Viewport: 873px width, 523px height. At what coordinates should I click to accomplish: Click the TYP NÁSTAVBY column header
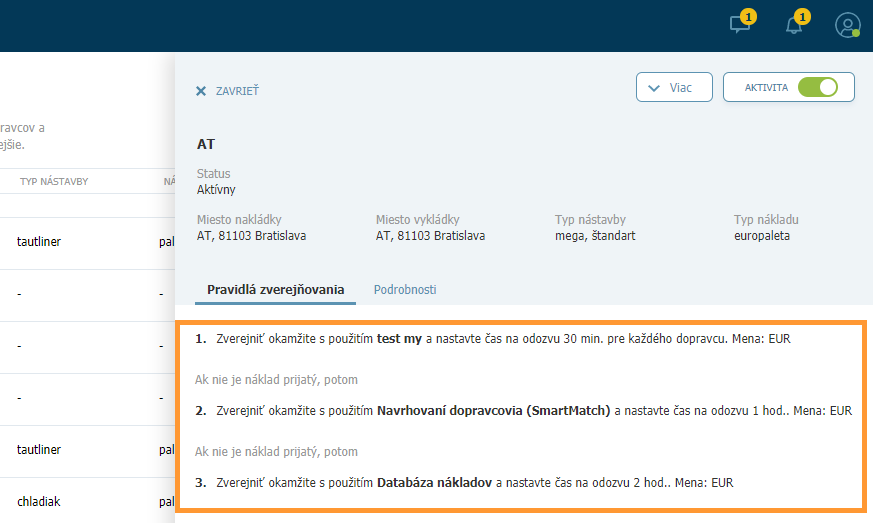(54, 182)
